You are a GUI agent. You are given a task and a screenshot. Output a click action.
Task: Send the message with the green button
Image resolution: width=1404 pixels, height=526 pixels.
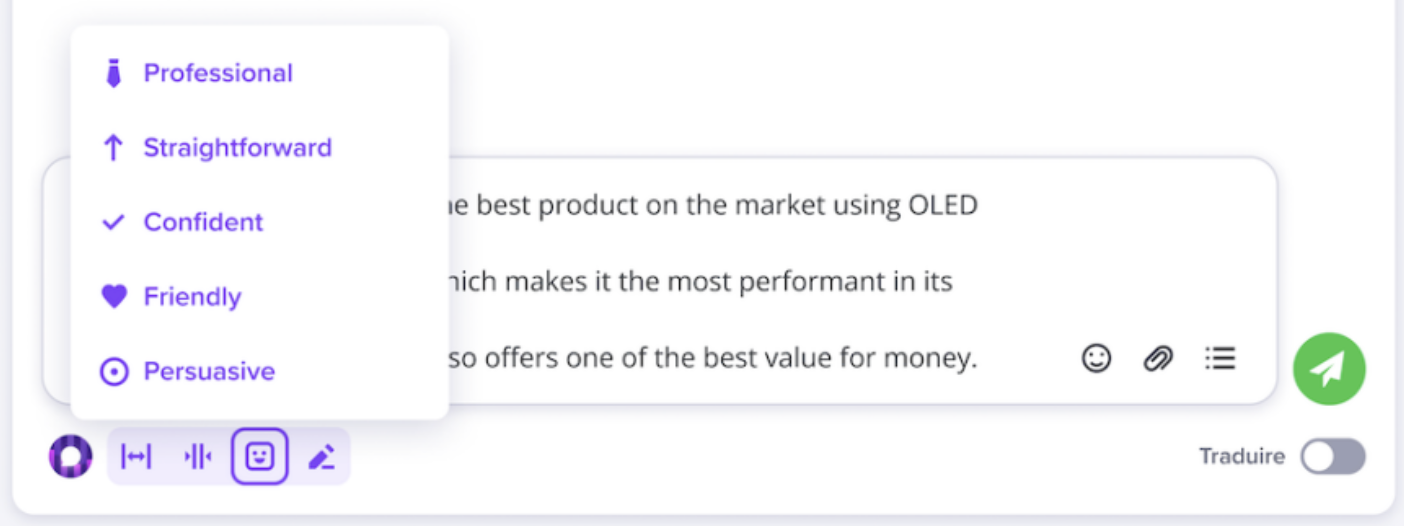(x=1329, y=369)
